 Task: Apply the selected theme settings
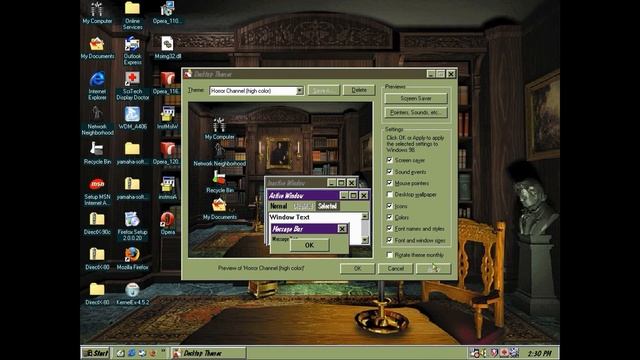433,268
